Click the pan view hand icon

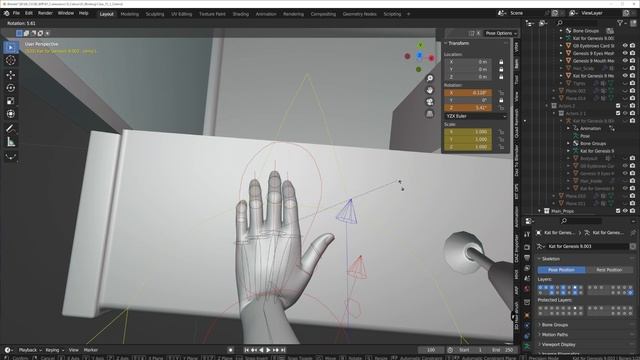click(x=430, y=90)
